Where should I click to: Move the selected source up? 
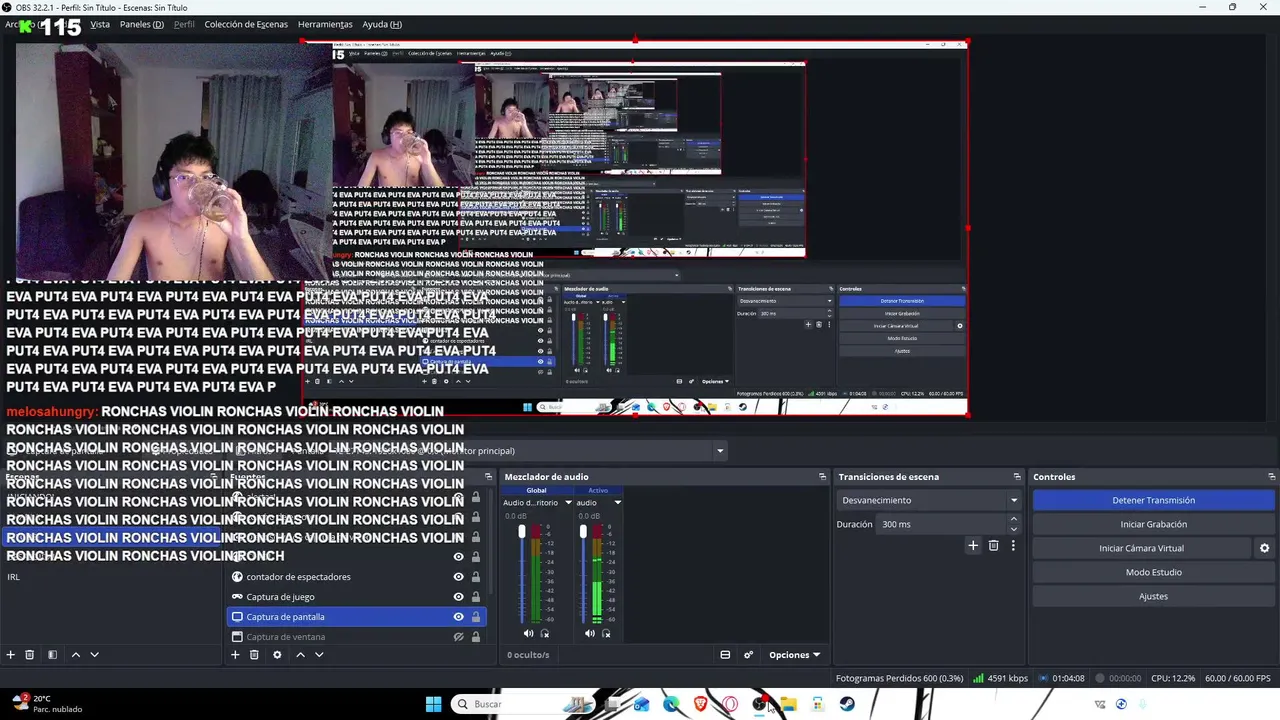click(300, 655)
